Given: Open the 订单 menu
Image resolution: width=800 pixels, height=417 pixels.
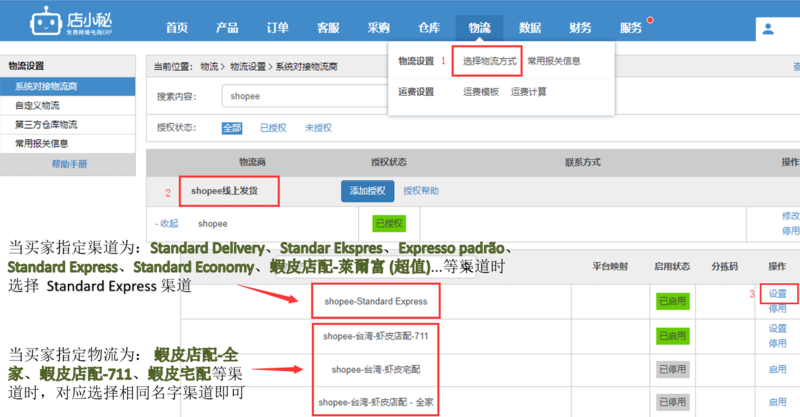Looking at the screenshot, I should [x=278, y=28].
